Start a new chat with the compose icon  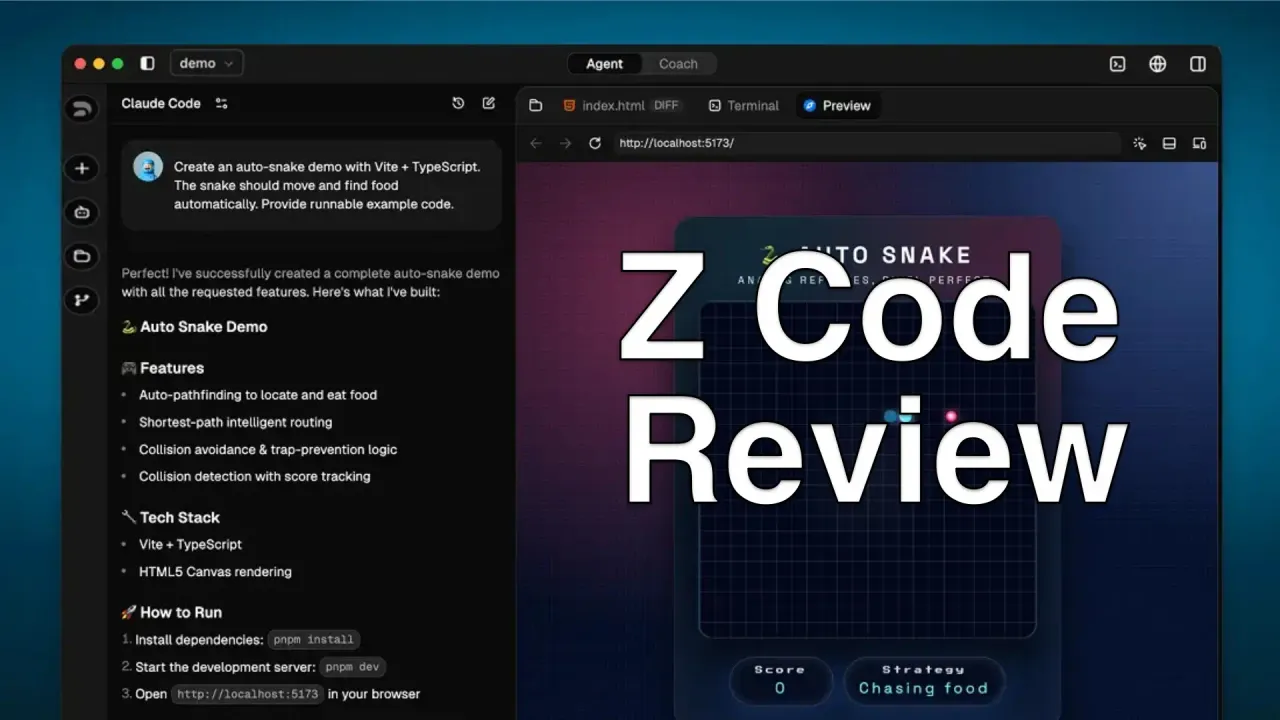coord(488,102)
